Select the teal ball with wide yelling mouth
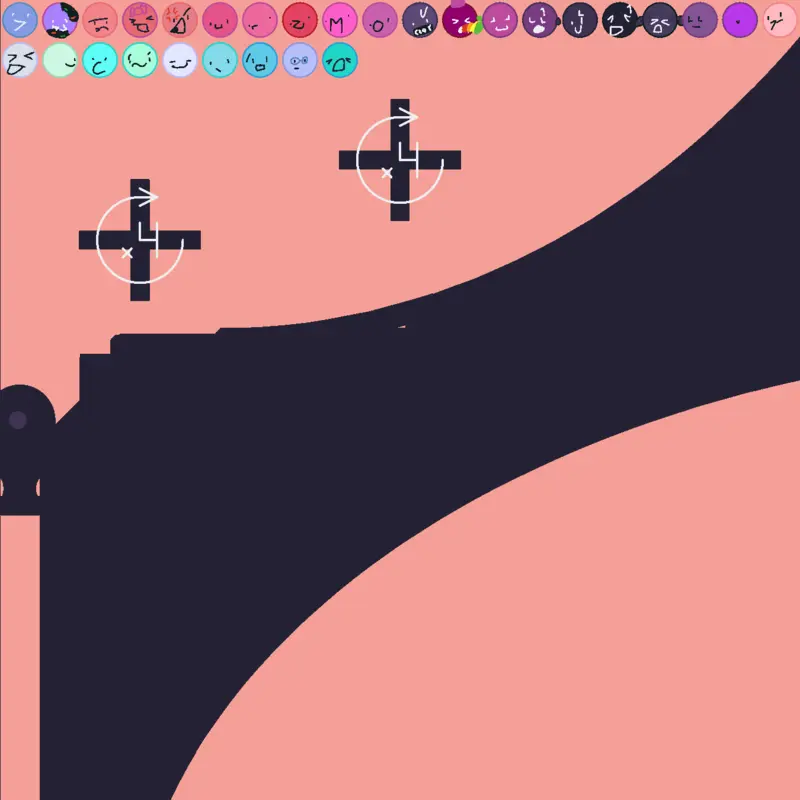The height and width of the screenshot is (800, 800). coord(340,60)
